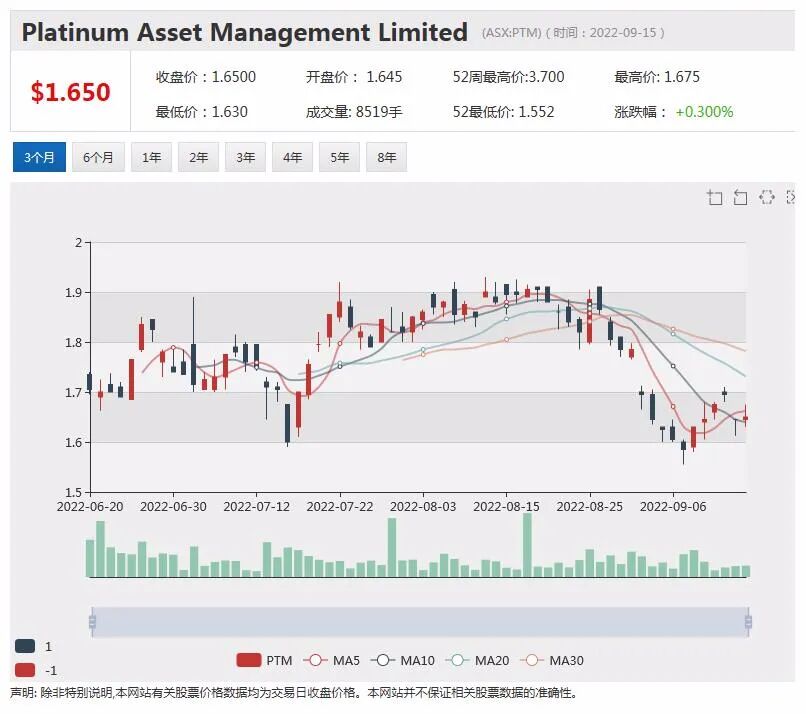Screen dimensions: 806x714
Task: Click the 1.6 y-axis label
Action: click(x=74, y=443)
